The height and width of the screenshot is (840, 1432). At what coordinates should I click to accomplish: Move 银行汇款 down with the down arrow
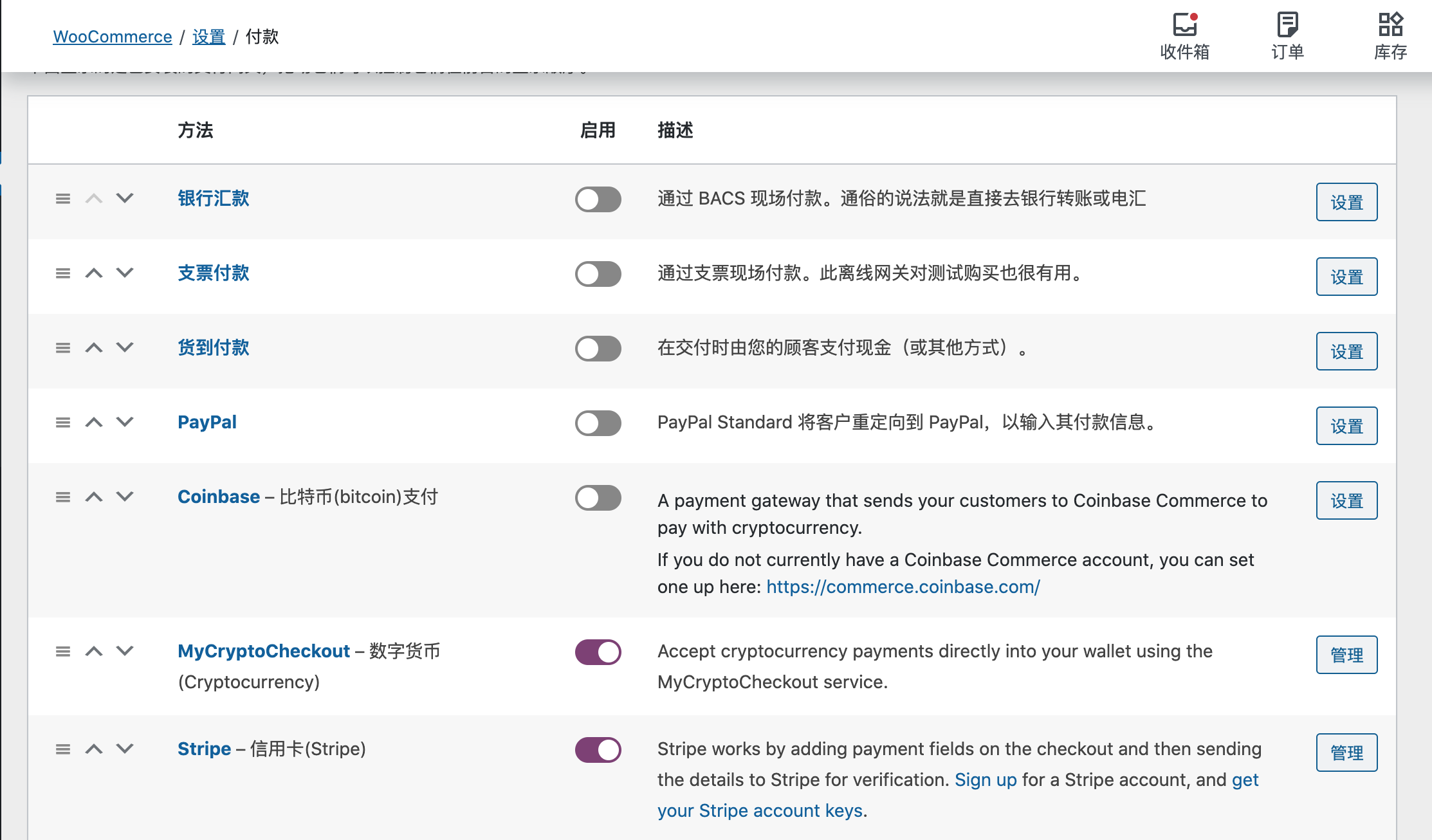coord(125,198)
